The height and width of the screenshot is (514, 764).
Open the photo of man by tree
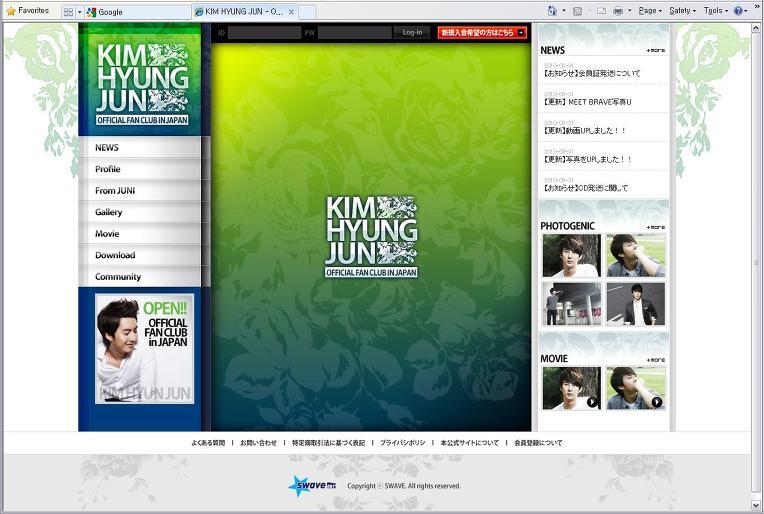click(572, 255)
